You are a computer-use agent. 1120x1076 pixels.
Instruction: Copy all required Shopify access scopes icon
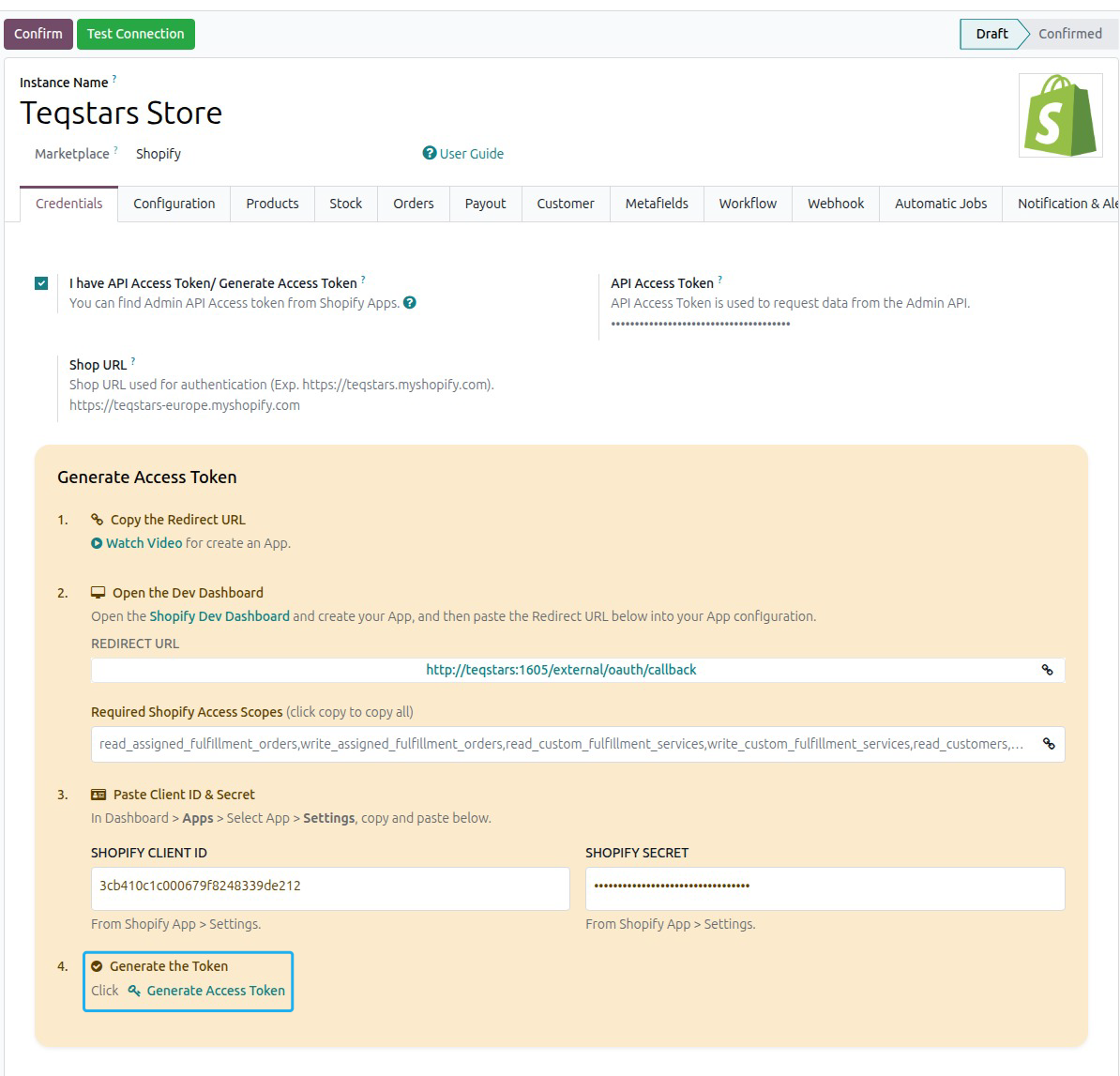(x=1049, y=744)
